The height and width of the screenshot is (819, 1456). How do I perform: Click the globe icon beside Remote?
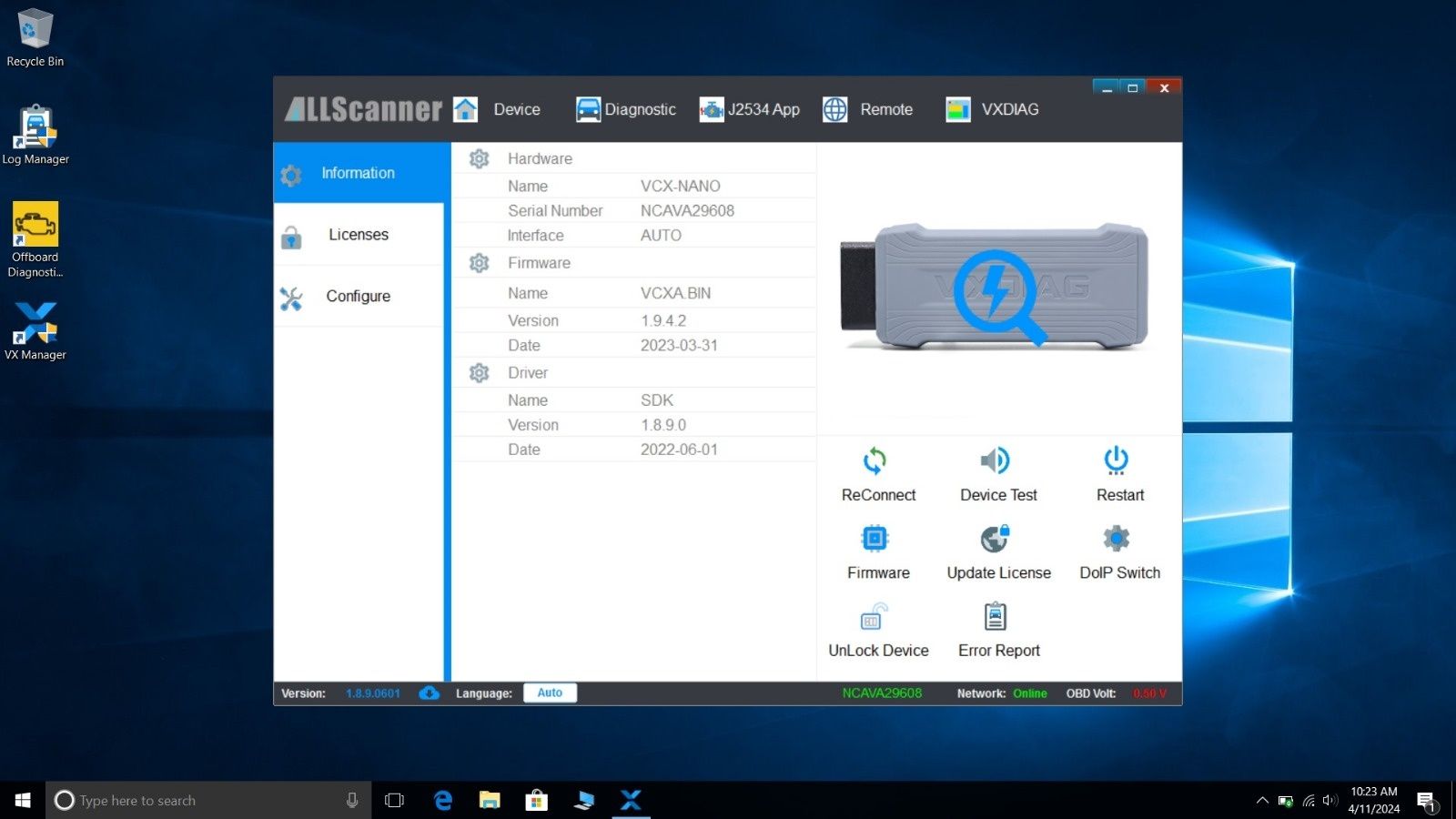click(834, 109)
